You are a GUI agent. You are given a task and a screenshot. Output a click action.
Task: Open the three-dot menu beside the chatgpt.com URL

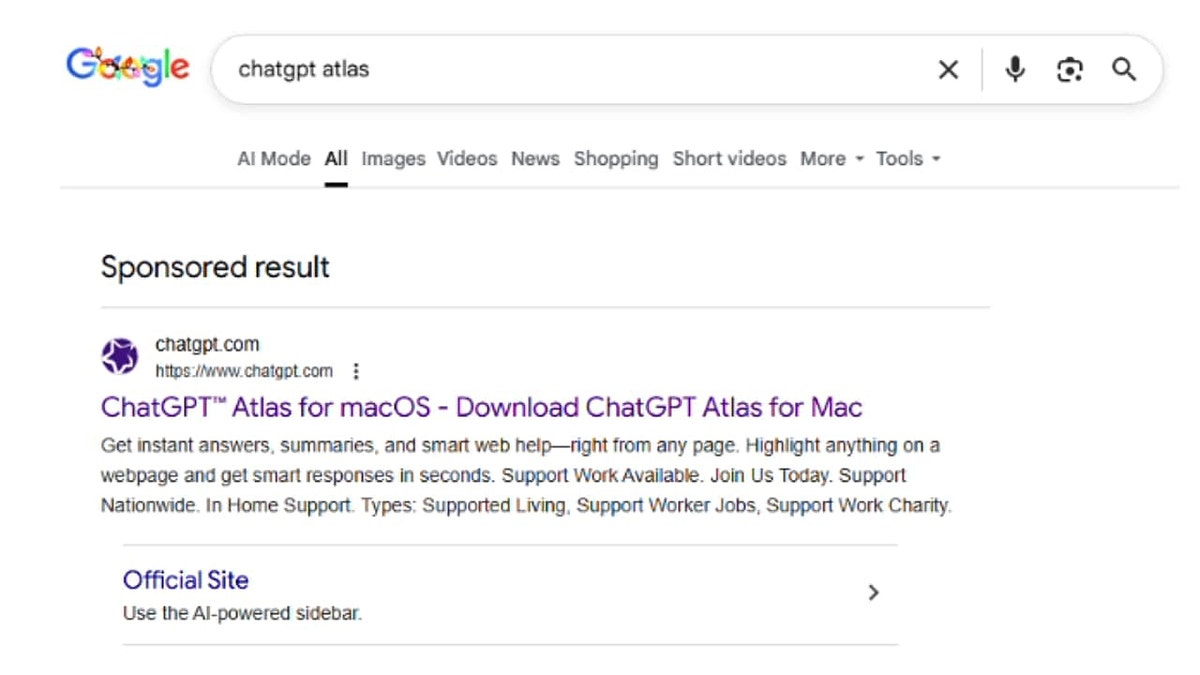coord(356,370)
